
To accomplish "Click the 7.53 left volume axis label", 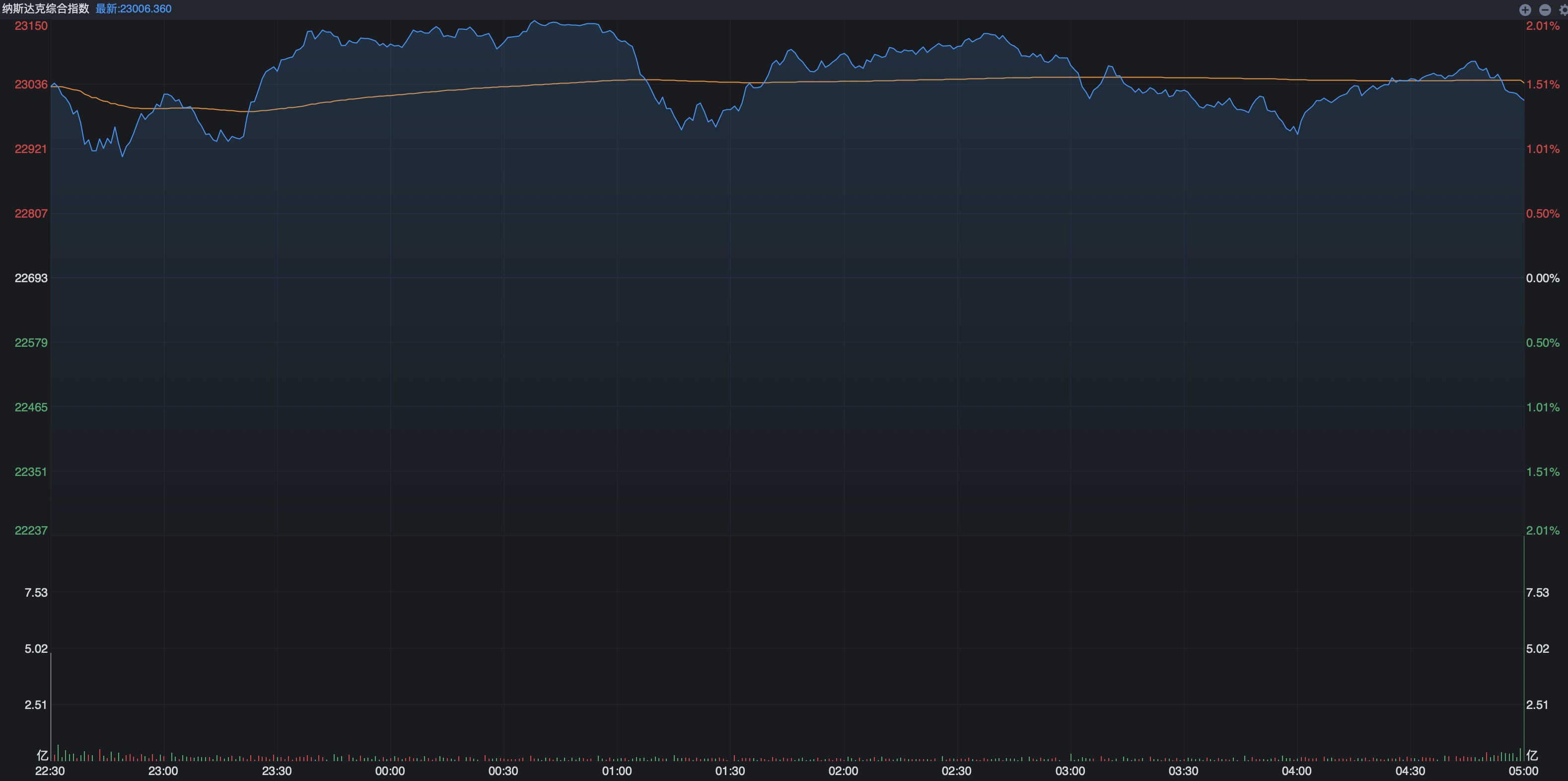I will pyautogui.click(x=36, y=592).
